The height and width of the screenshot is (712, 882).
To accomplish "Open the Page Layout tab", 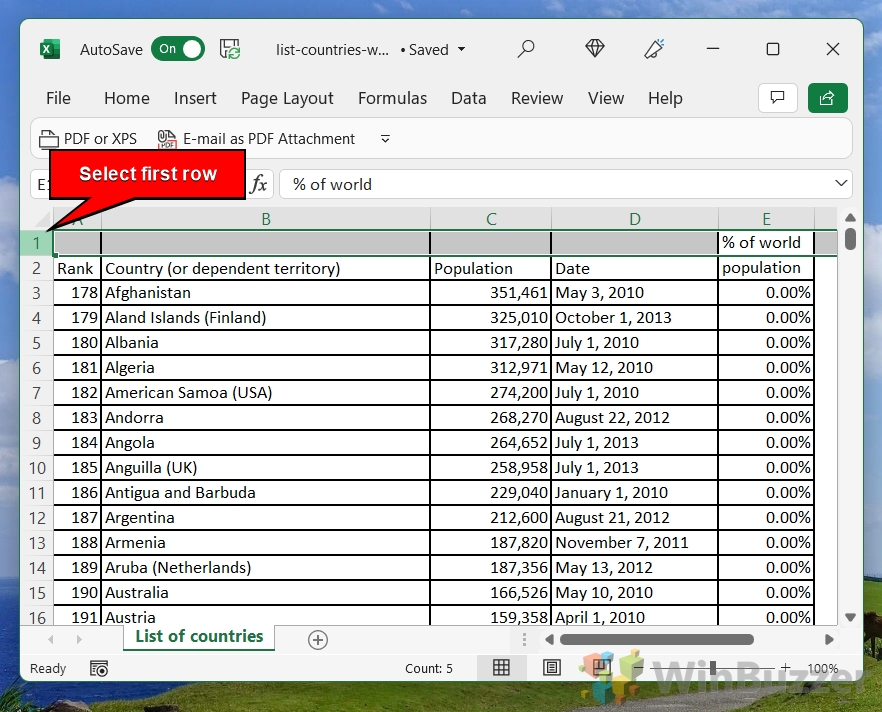I will tap(287, 98).
